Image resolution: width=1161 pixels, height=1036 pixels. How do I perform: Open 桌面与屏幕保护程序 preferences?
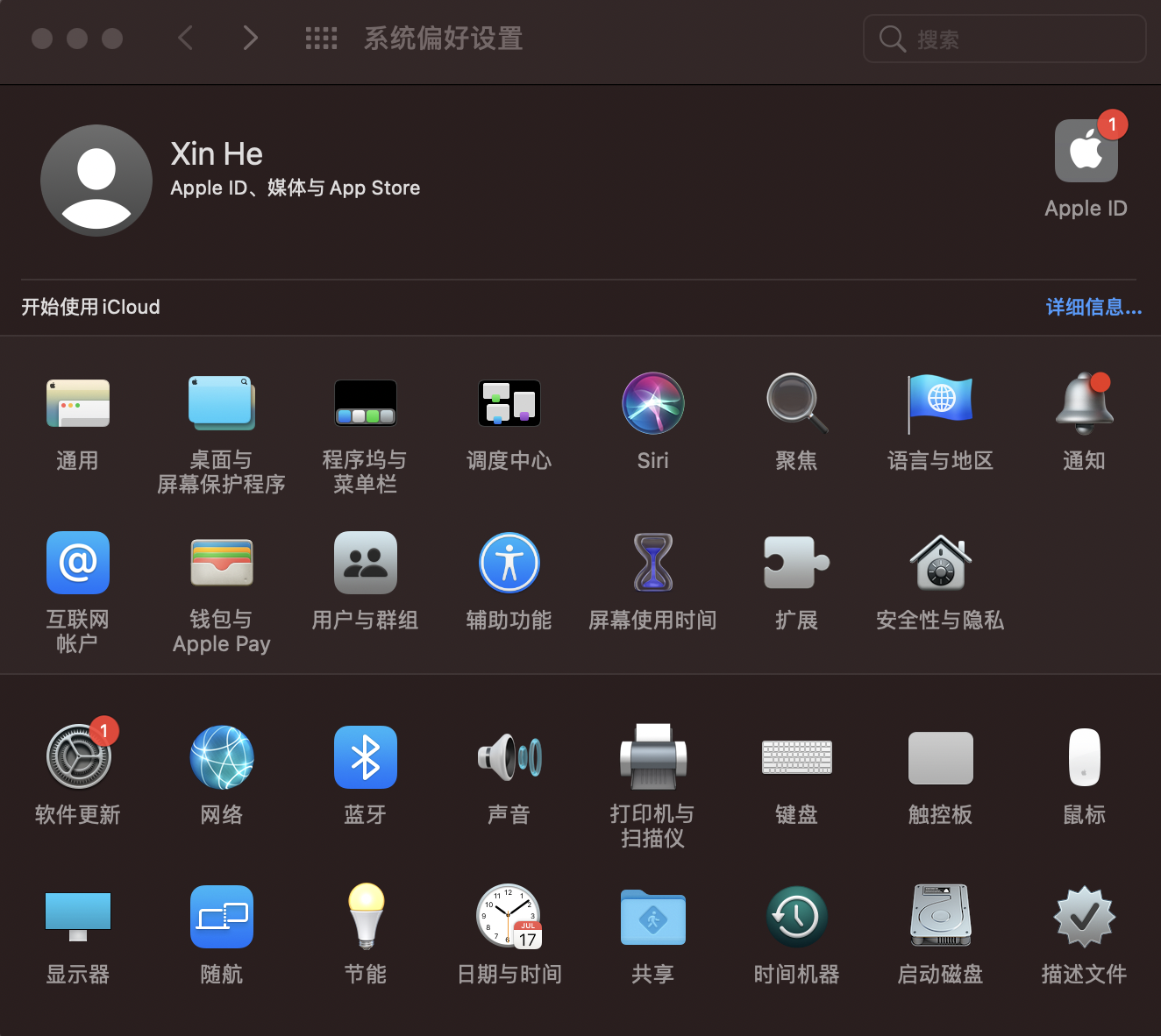click(x=222, y=404)
